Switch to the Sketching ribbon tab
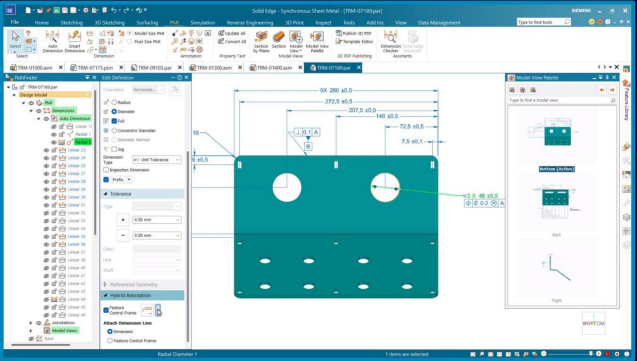The width and height of the screenshot is (637, 361). click(72, 23)
